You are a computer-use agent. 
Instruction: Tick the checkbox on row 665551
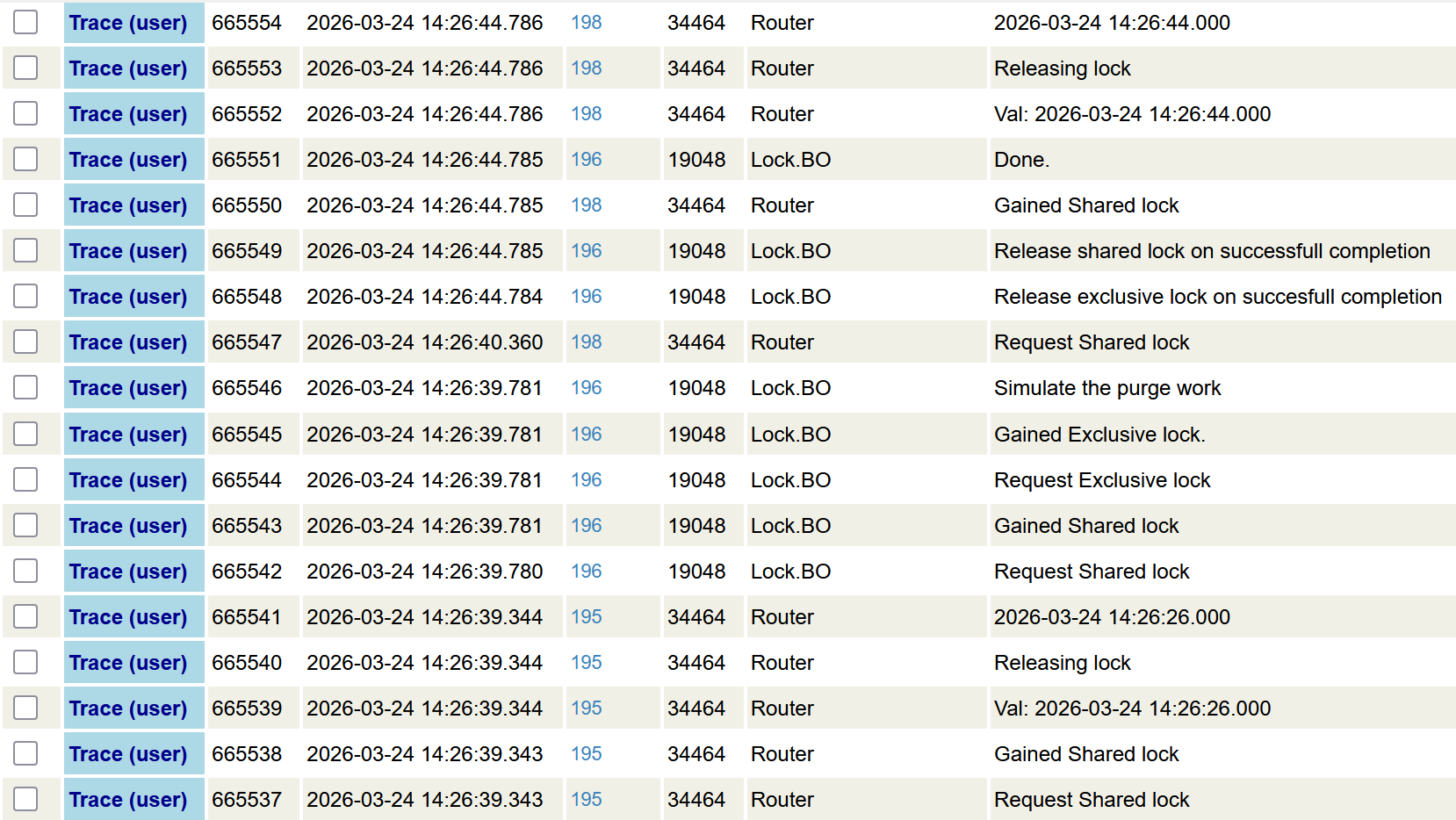[25, 159]
